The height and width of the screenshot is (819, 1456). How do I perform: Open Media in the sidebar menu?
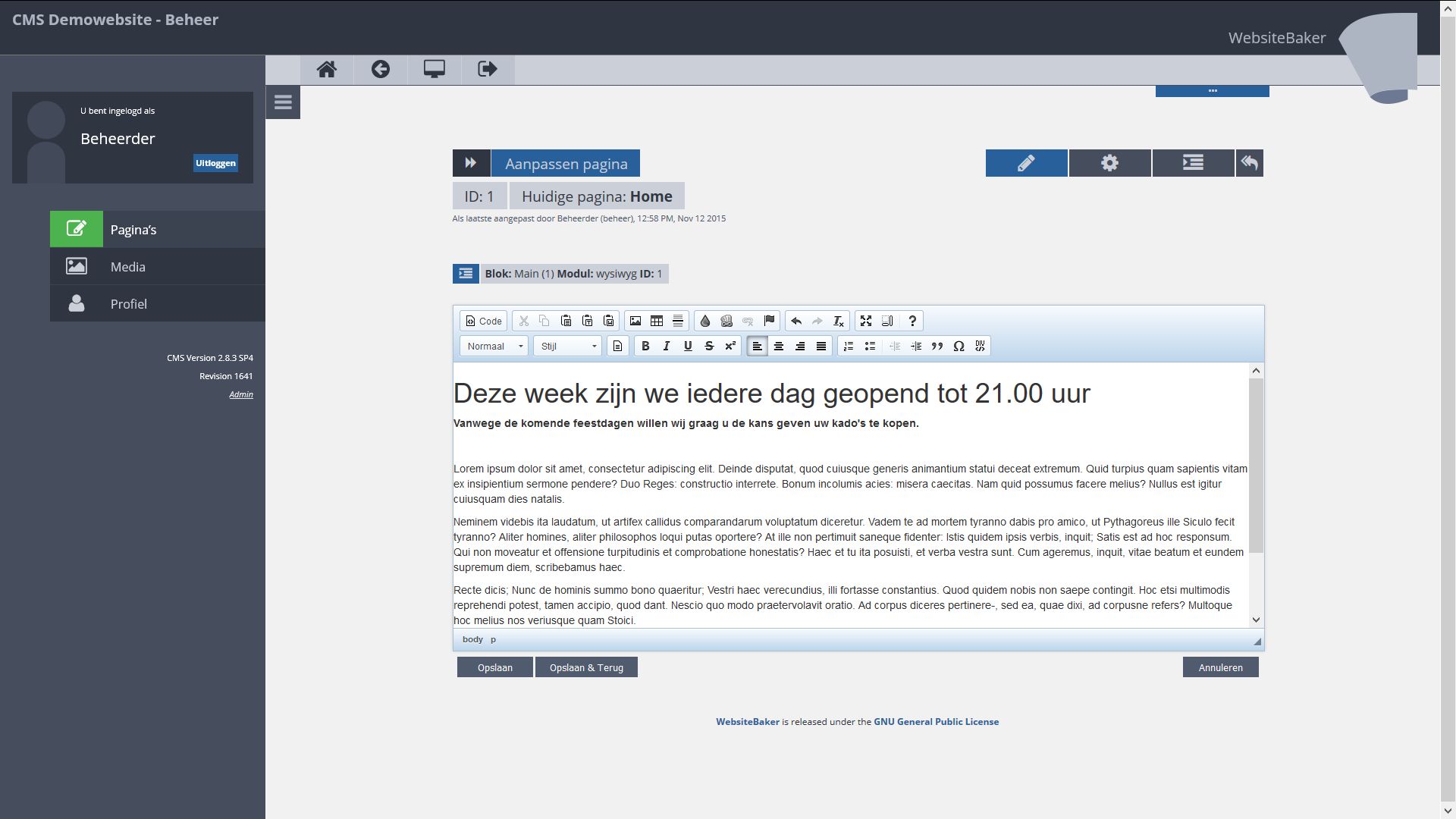(158, 266)
